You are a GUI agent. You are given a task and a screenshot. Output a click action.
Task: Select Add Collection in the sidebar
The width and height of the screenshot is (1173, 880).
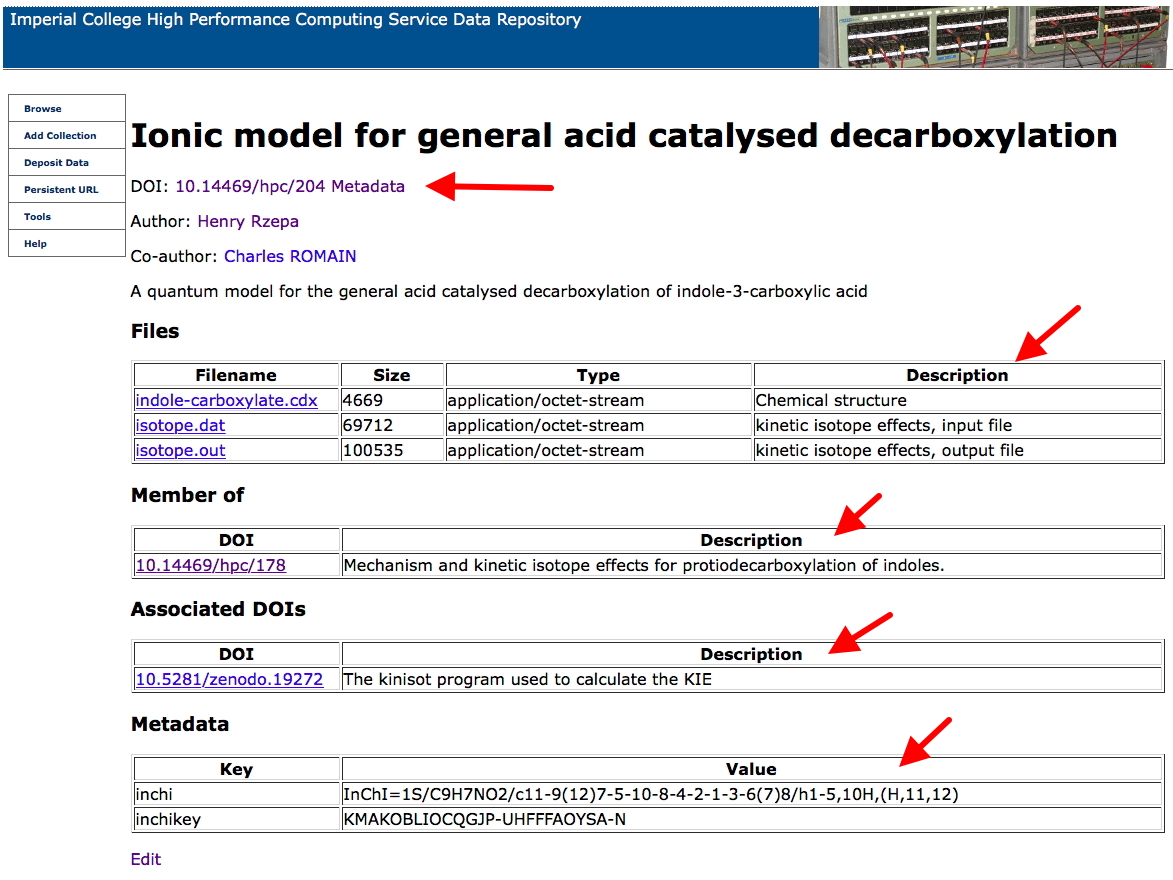[x=60, y=135]
